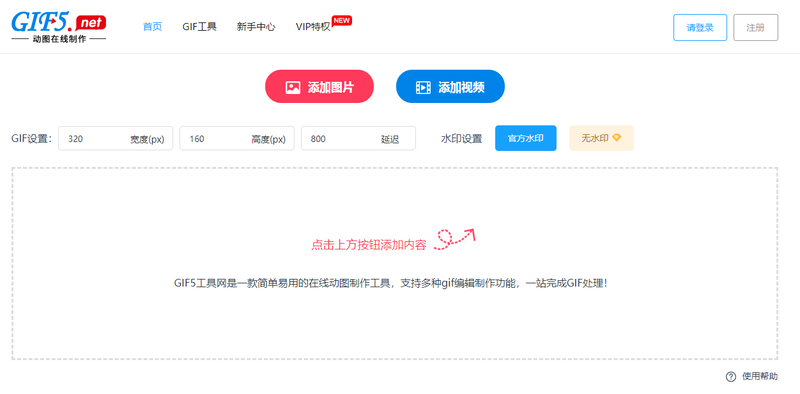Click the 注册 register button
Viewport: 800px width, 394px height.
coord(756,28)
